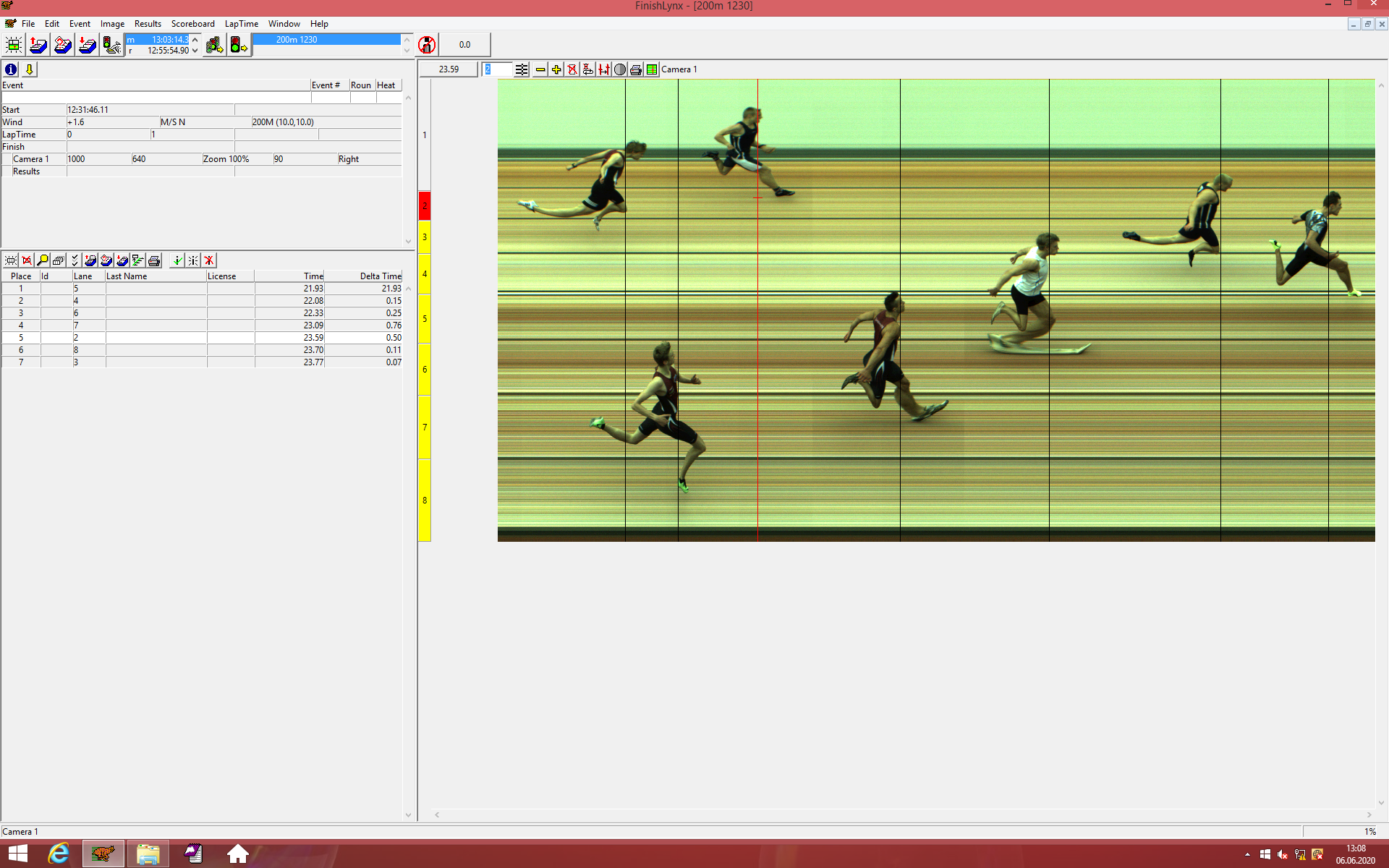Click the lane lines icon in image toolbar

522,69
